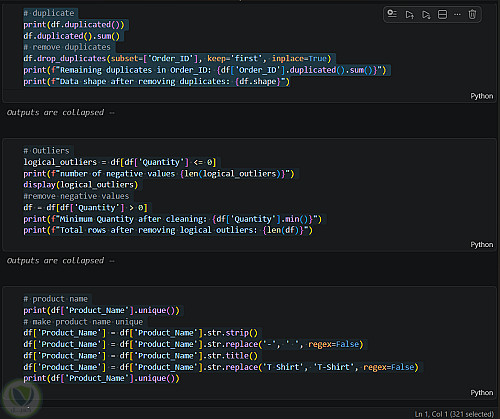Screen dimensions: 500x419
Task: Open the Ln 1, Col 1 cursor position indicator
Action: tap(454, 414)
